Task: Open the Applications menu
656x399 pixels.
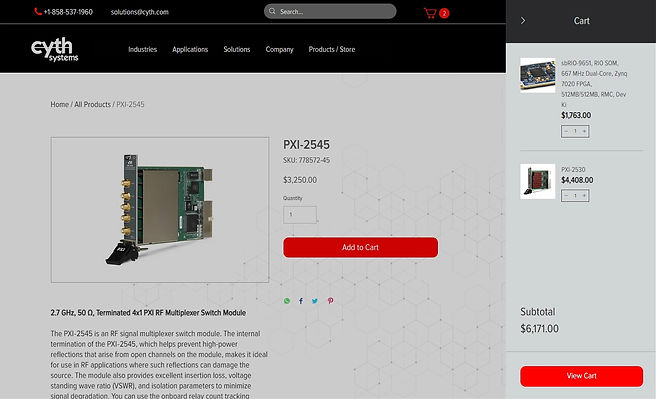Action: point(190,49)
